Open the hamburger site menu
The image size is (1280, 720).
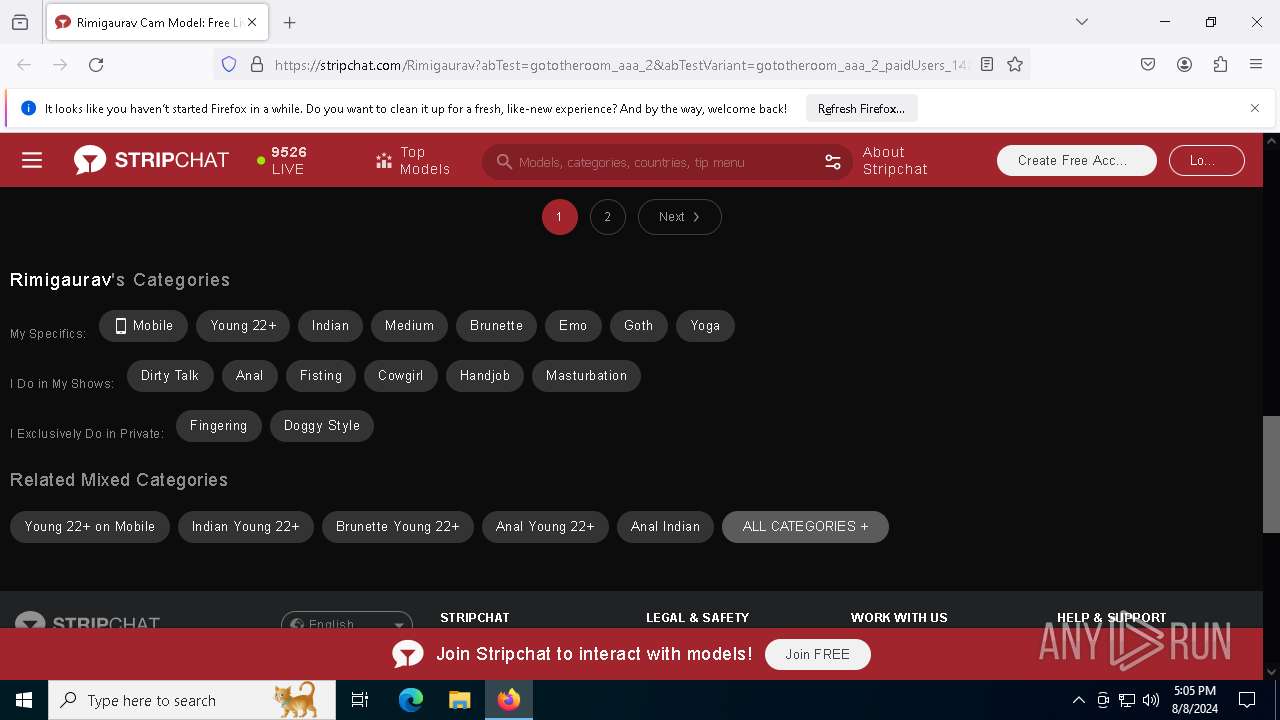tap(32, 160)
